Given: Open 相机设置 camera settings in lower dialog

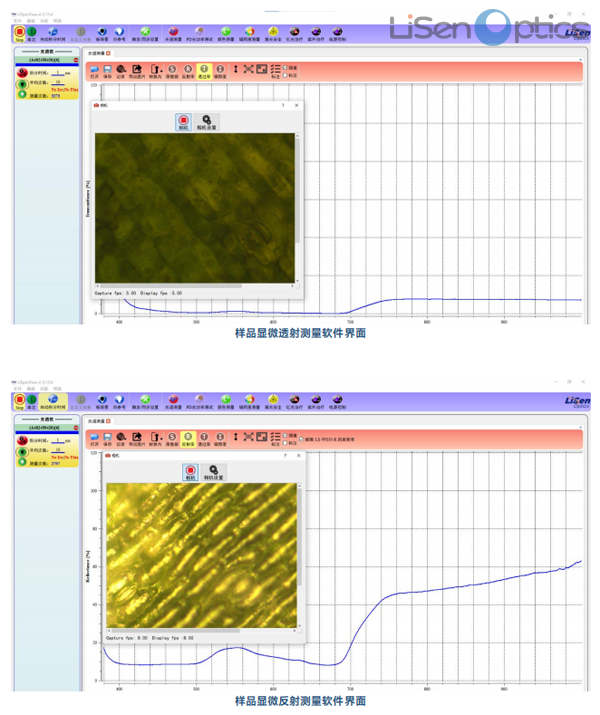Looking at the screenshot, I should (x=213, y=472).
